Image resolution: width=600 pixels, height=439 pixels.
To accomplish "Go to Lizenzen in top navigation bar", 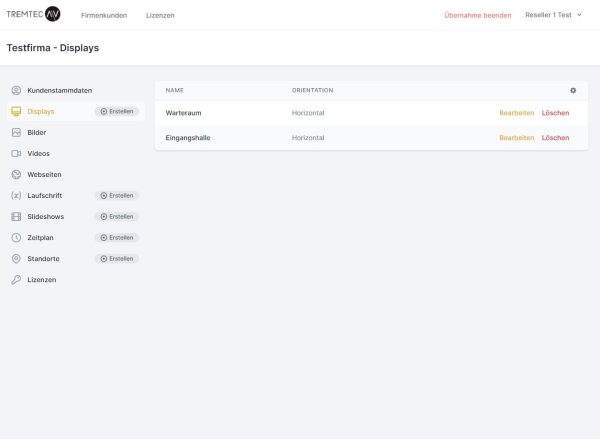I will (x=160, y=15).
